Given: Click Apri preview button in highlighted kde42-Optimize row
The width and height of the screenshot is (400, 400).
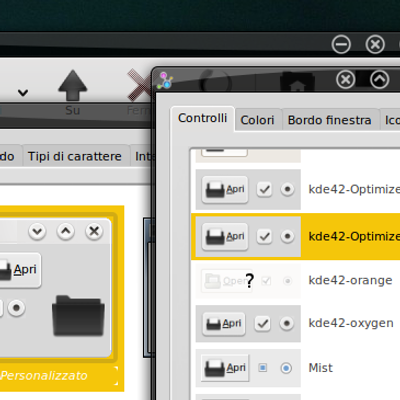Looking at the screenshot, I should [225, 236].
